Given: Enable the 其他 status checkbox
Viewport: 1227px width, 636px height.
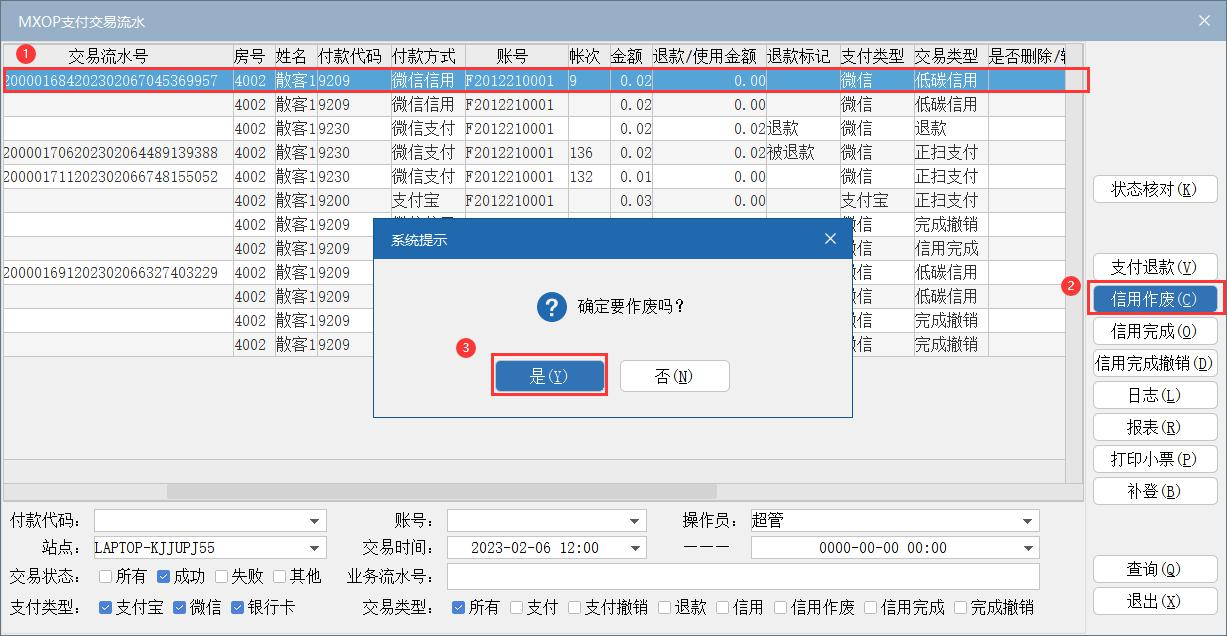Looking at the screenshot, I should click(280, 577).
